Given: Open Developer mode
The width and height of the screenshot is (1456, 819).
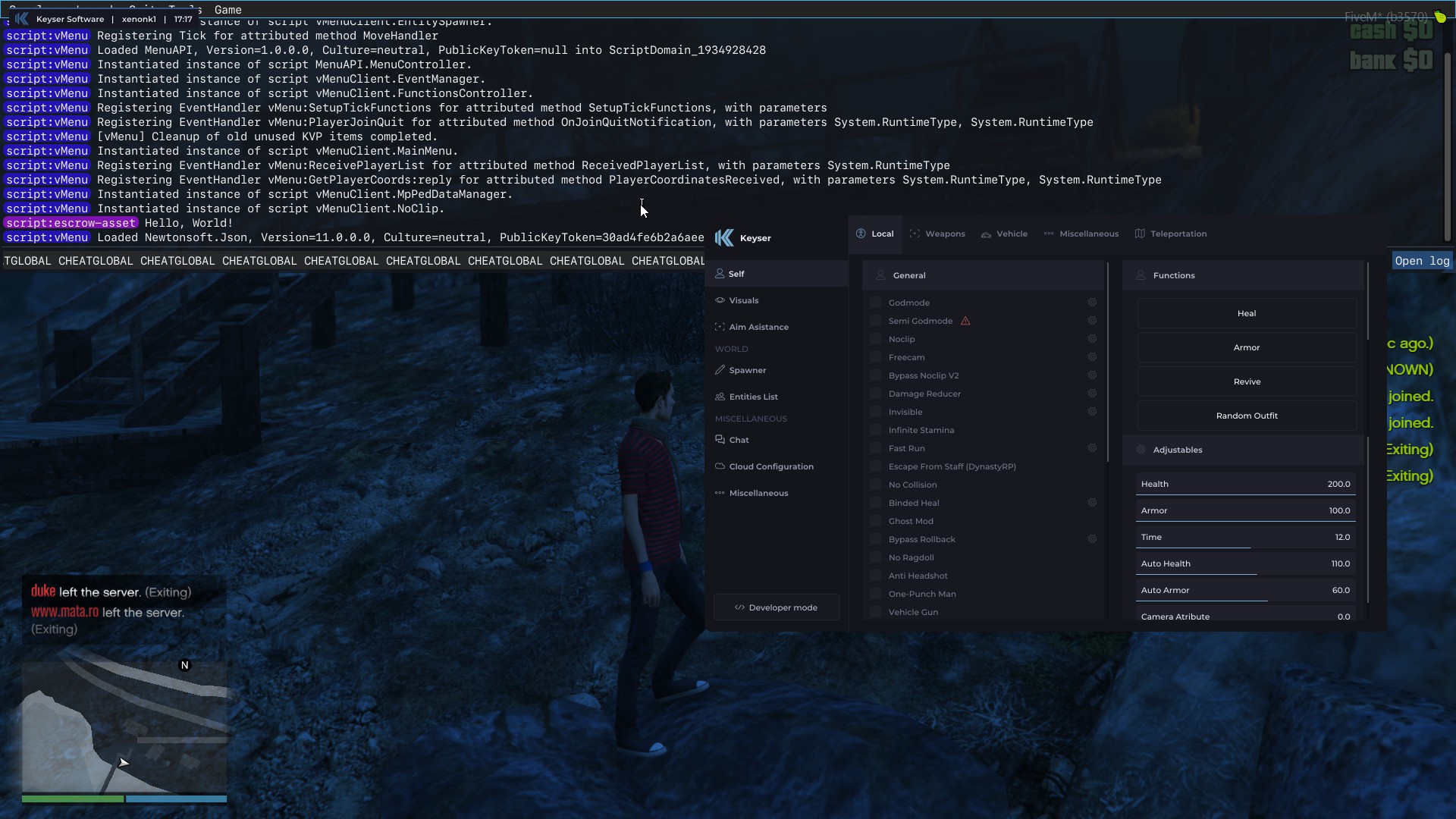Looking at the screenshot, I should (x=777, y=607).
